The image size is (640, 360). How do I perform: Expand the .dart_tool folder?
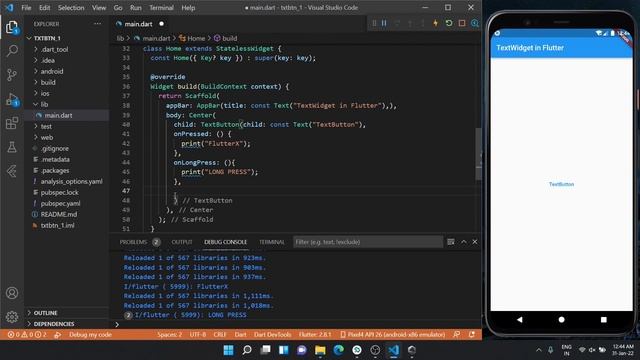pos(54,49)
